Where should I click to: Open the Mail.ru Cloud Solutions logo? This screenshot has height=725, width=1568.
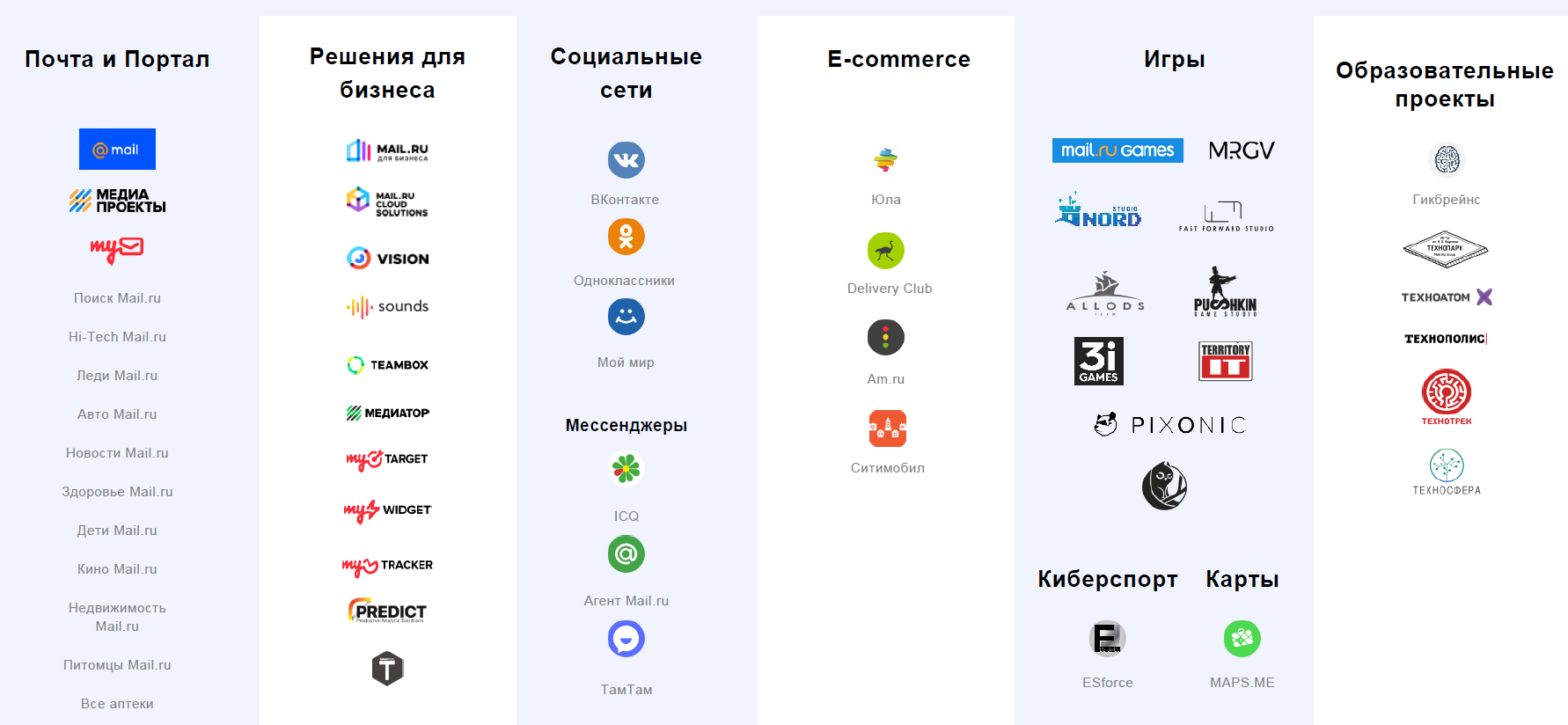coord(387,201)
